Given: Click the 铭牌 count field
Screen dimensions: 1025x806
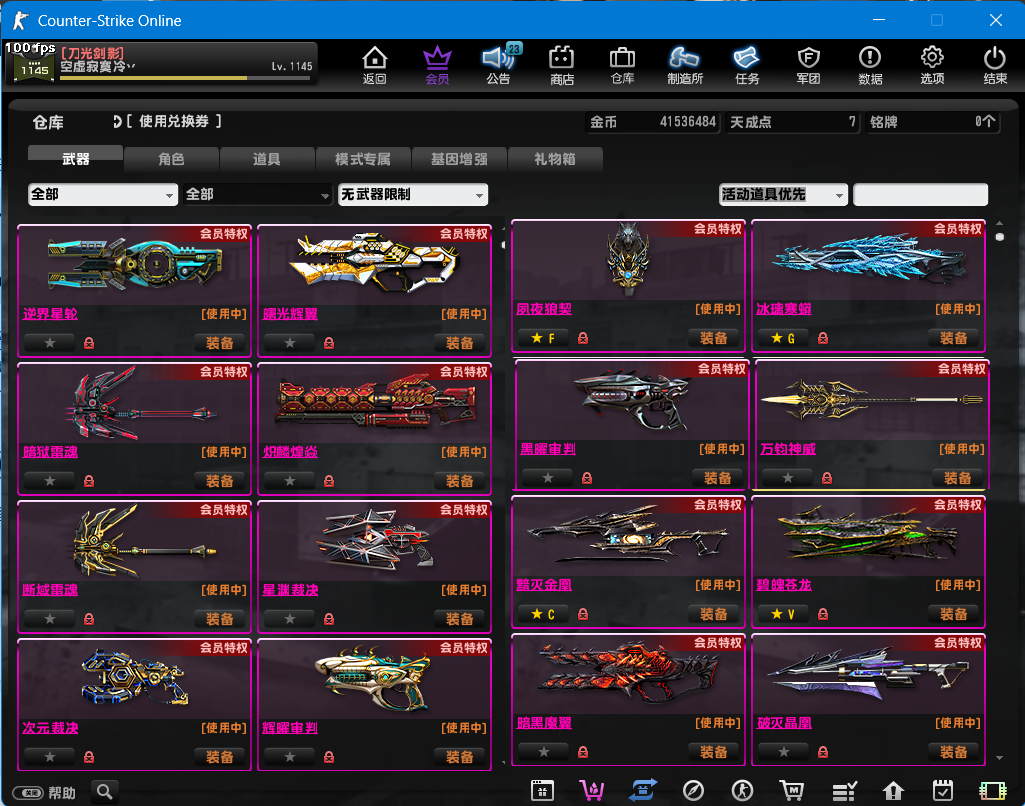Looking at the screenshot, I should [933, 122].
